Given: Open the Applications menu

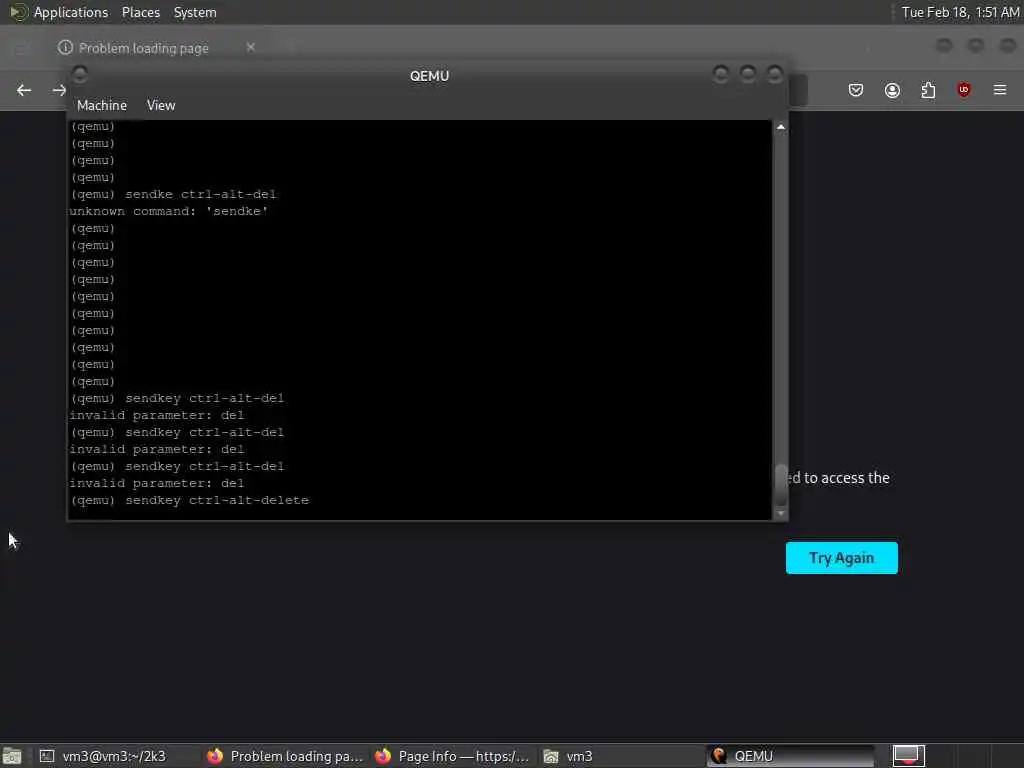Looking at the screenshot, I should [x=71, y=12].
